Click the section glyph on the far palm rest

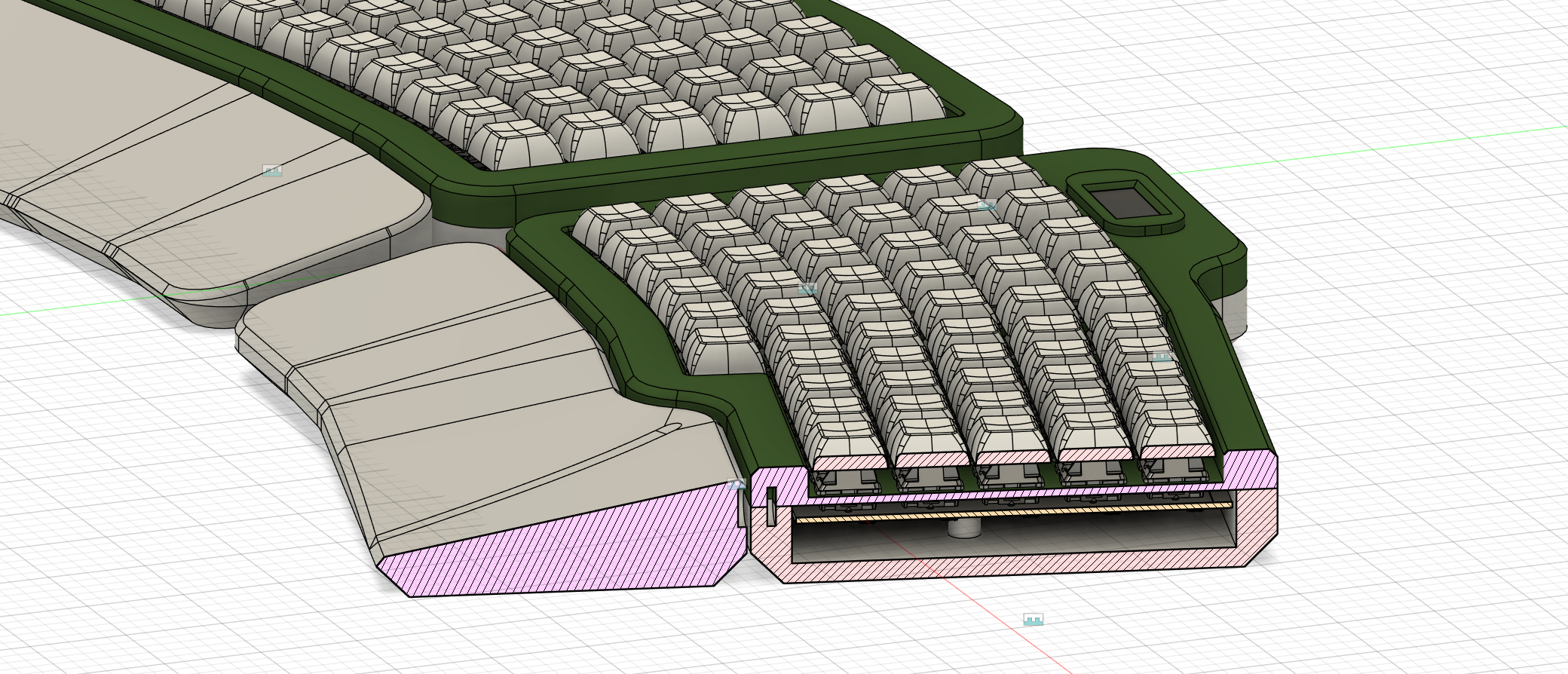coord(272,170)
